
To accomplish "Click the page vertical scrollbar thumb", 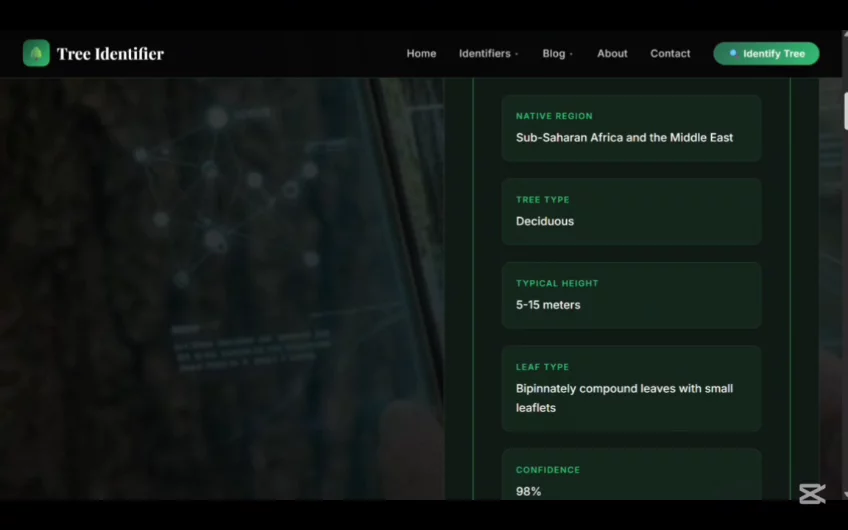I will 845,111.
